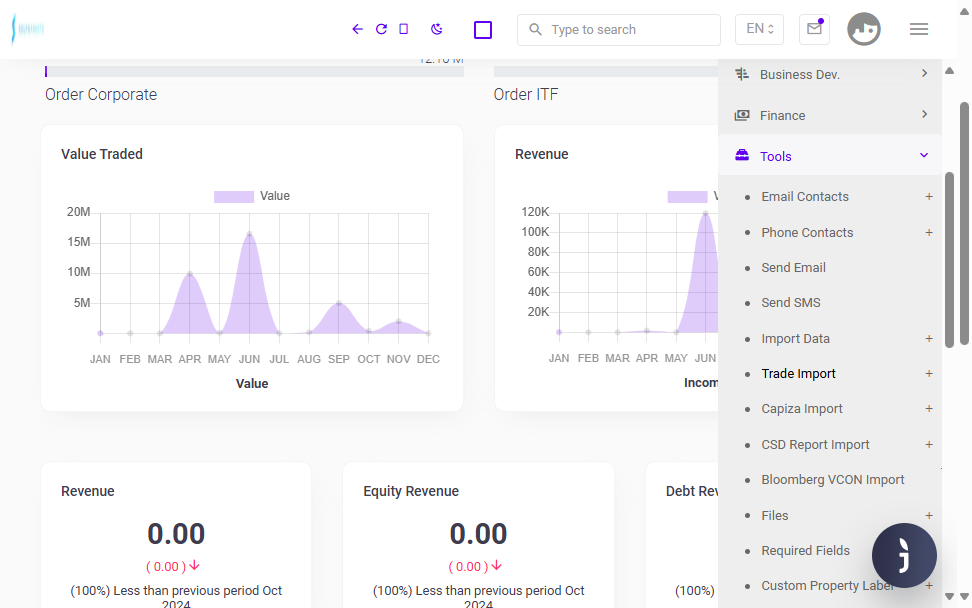This screenshot has height=608, width=972.
Task: Click the sidebar menu scrollbar thumb
Action: 949,260
